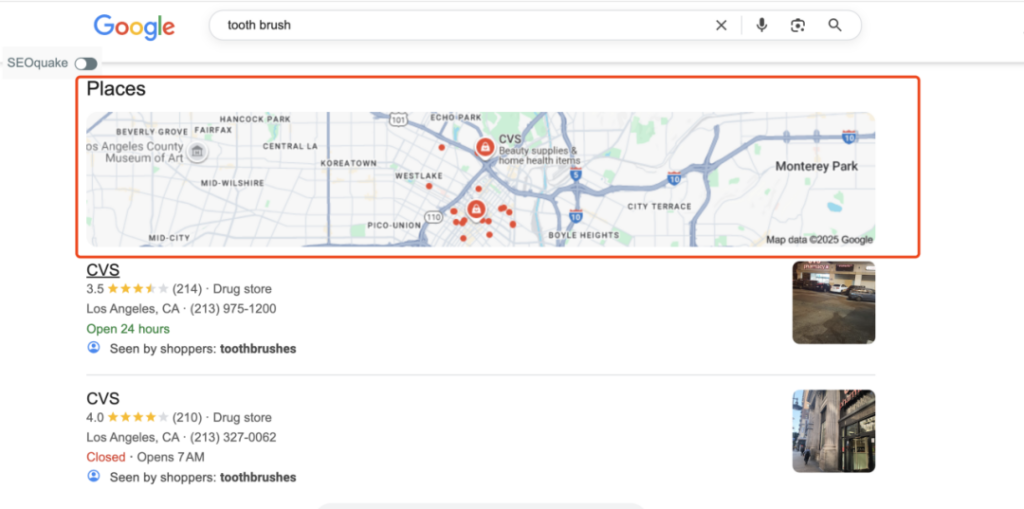Click phone number (213) 975-1200
The width and height of the screenshot is (1024, 509).
[x=233, y=309]
